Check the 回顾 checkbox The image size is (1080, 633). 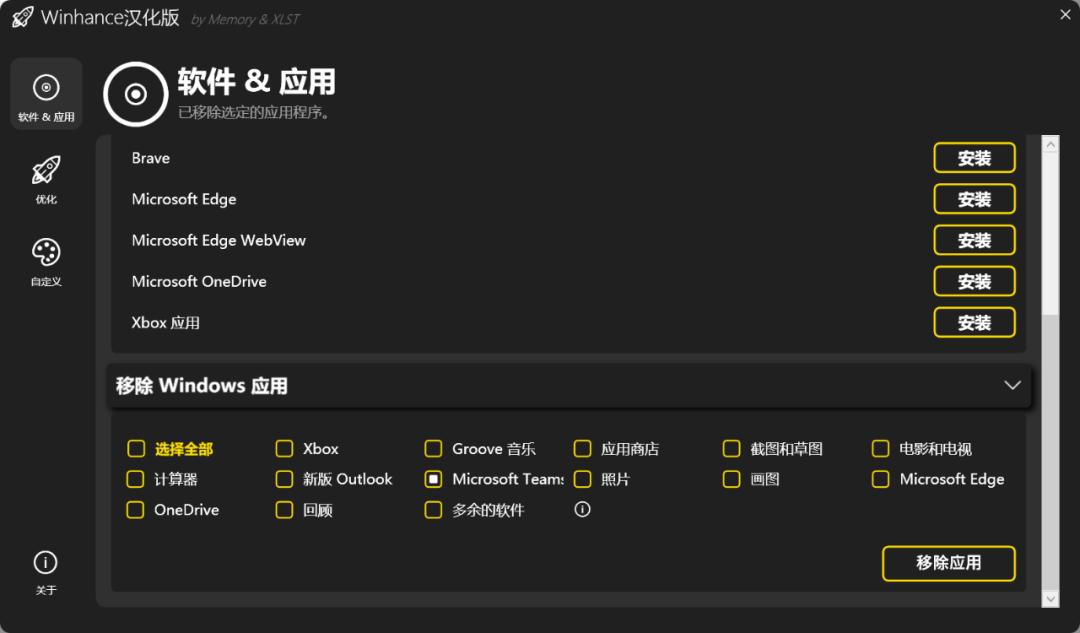(284, 510)
